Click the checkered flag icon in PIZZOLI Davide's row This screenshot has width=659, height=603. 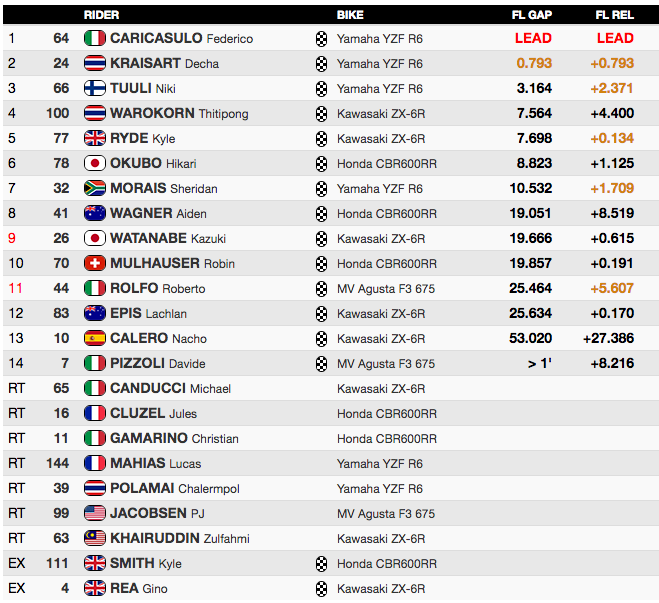[x=321, y=364]
